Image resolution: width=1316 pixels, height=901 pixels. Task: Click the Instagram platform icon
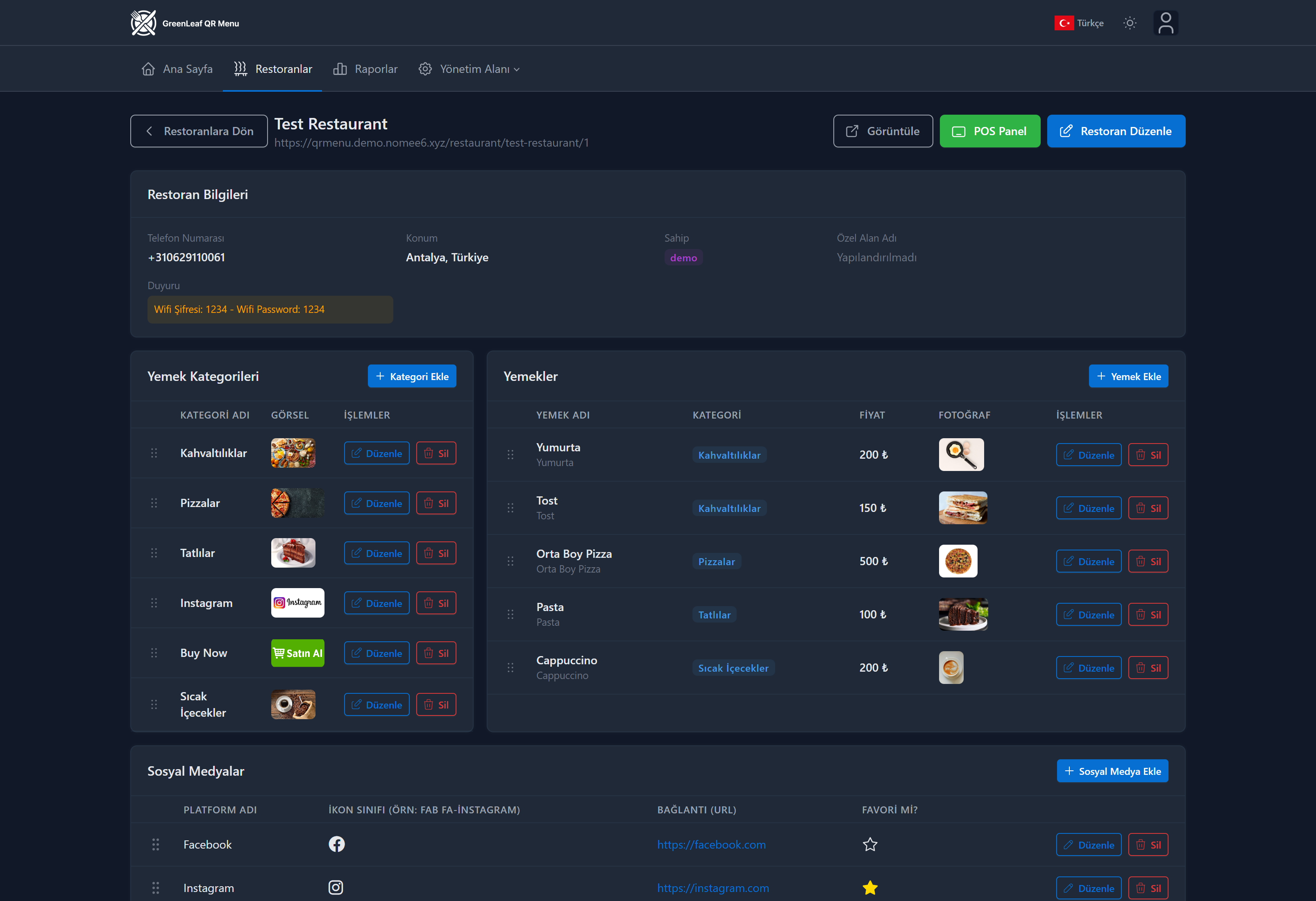tap(336, 888)
